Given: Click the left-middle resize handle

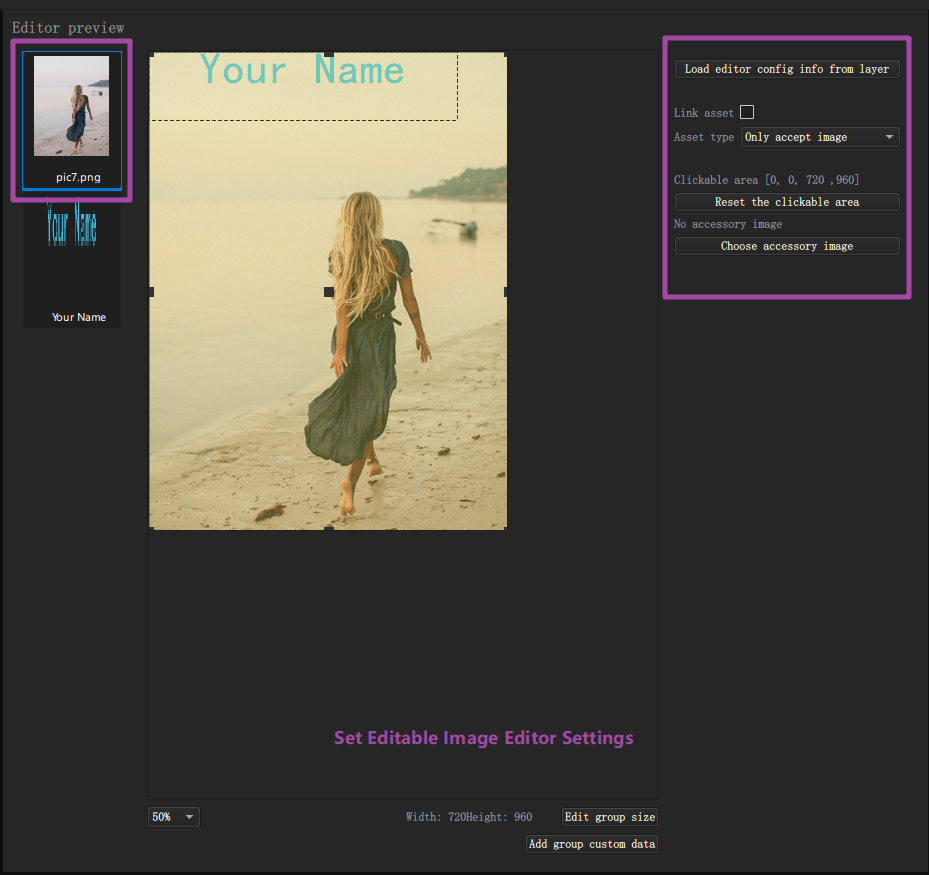Looking at the screenshot, I should [x=152, y=291].
